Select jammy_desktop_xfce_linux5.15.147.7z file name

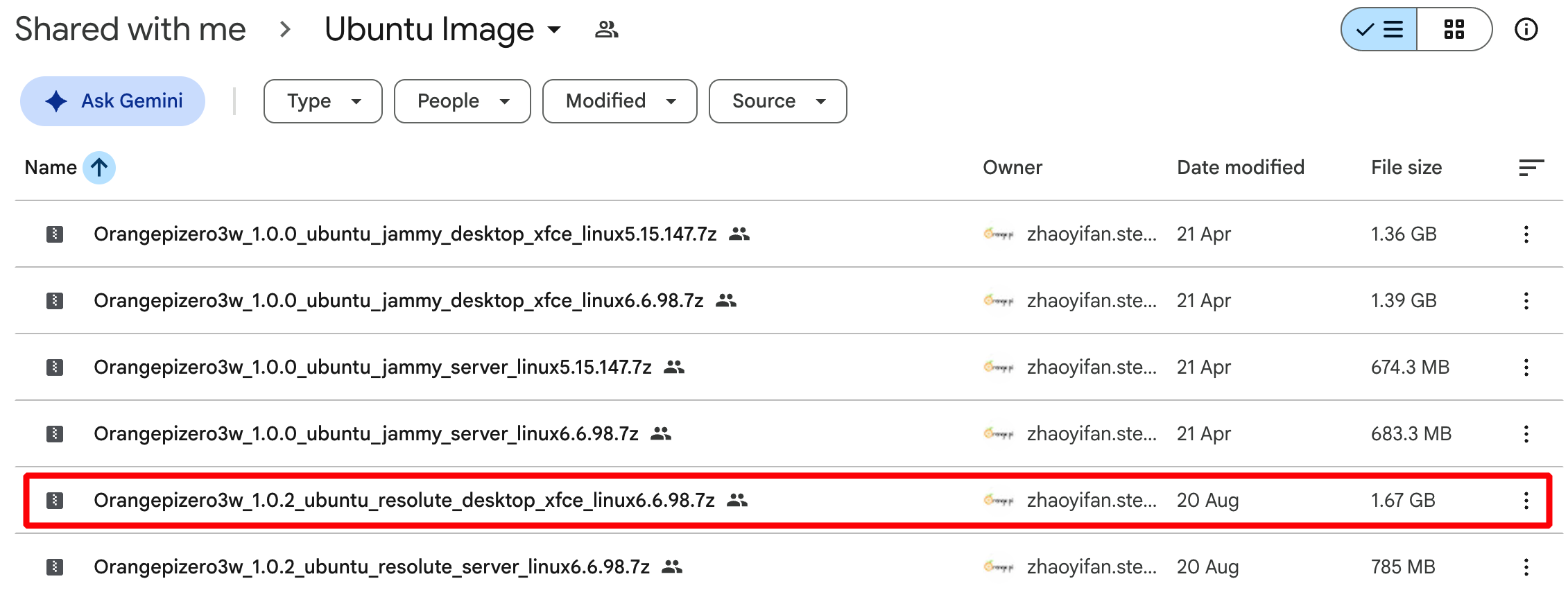click(x=405, y=234)
